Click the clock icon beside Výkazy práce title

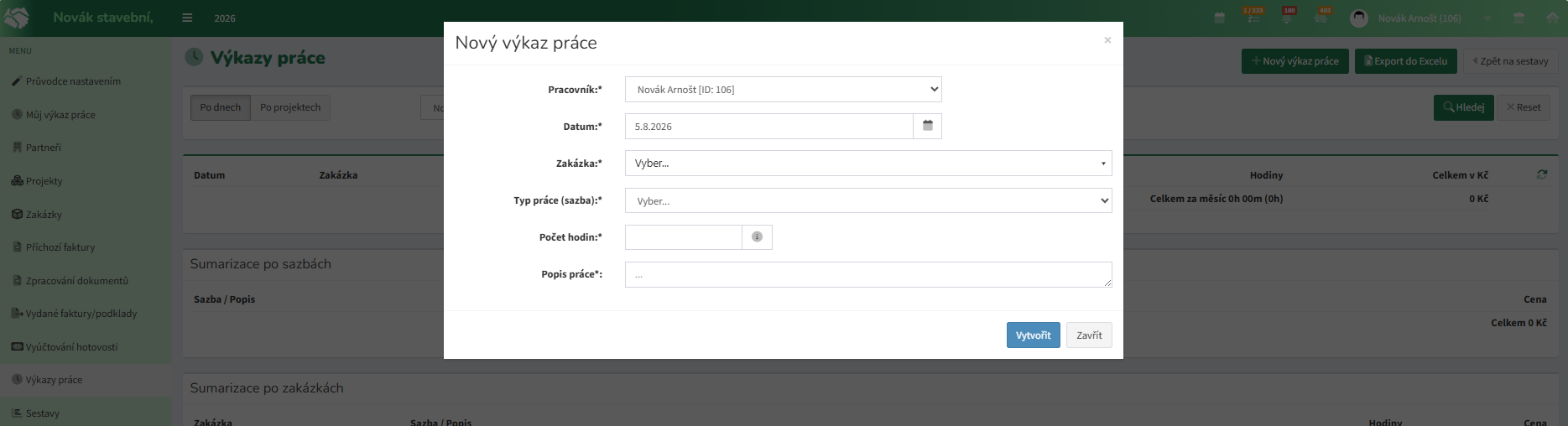[194, 57]
